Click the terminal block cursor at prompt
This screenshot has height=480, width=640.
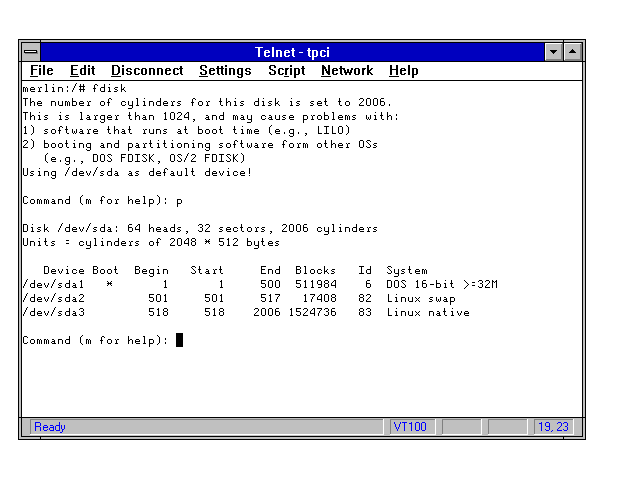[x=179, y=340]
